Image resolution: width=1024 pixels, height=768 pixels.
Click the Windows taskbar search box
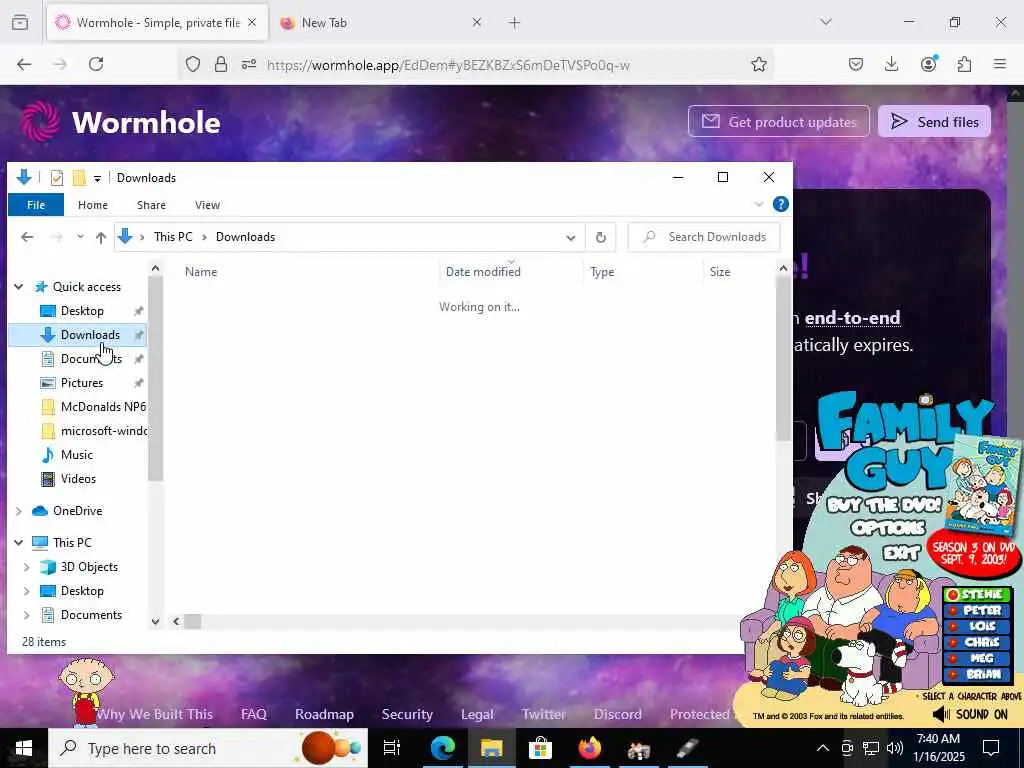click(x=208, y=748)
